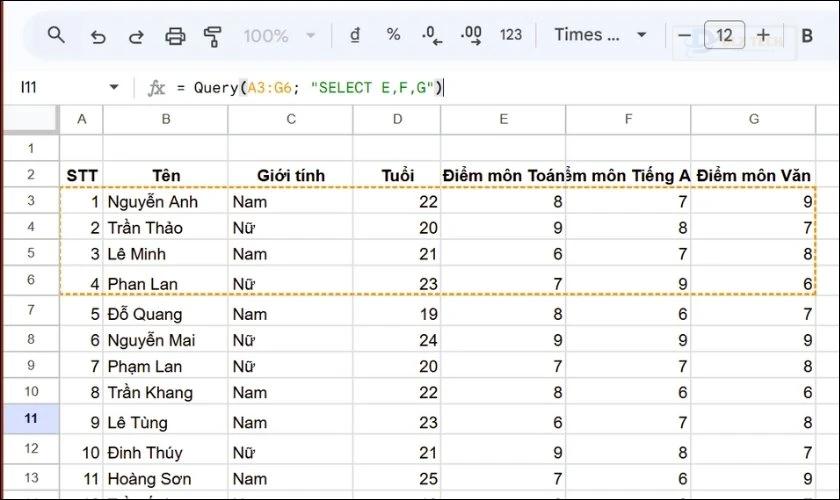Undo the last action
The width and height of the screenshot is (840, 500).
[x=98, y=36]
